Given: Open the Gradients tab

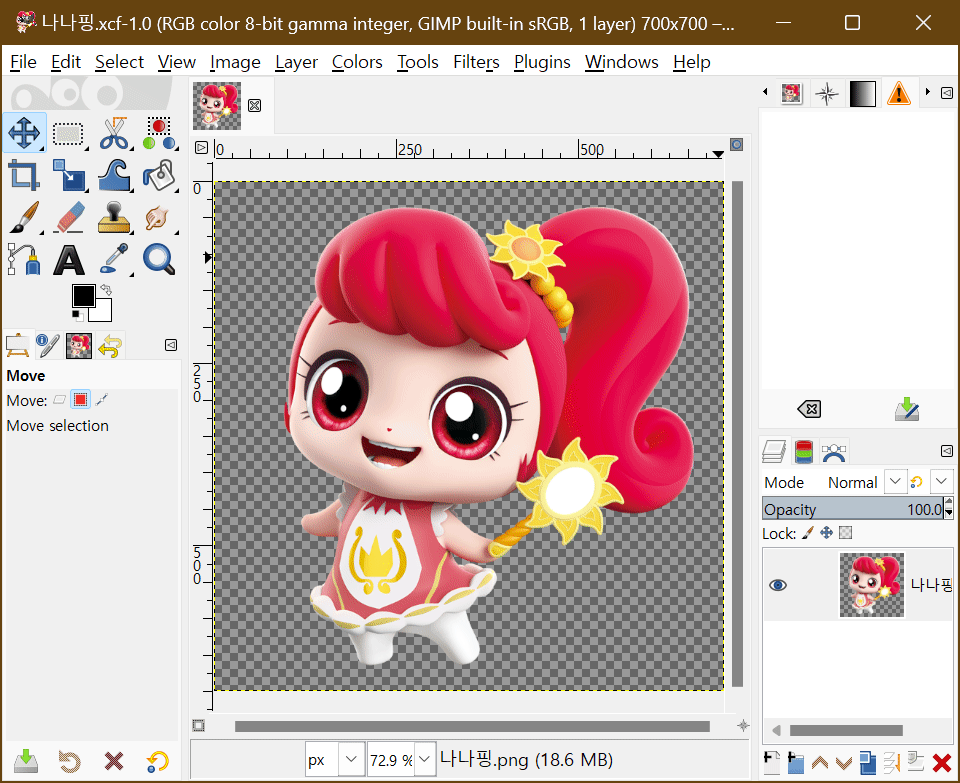Looking at the screenshot, I should click(x=863, y=94).
